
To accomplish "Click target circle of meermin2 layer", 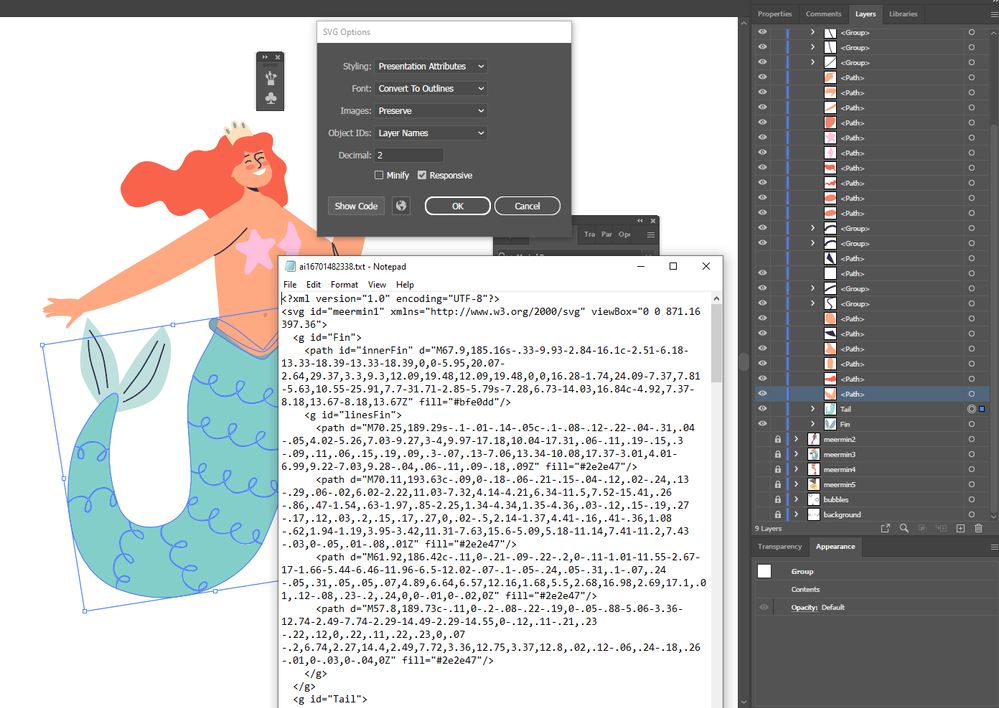I will (x=971, y=439).
